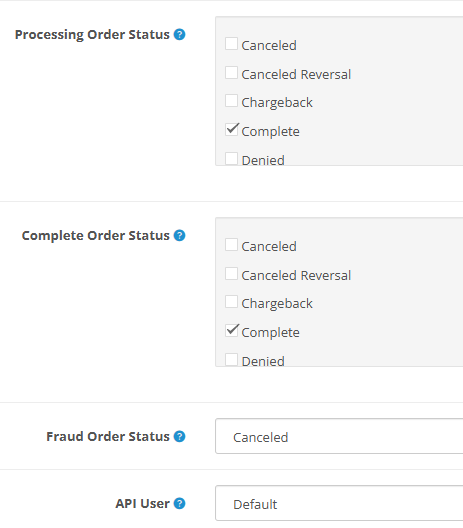Click the Fraud Order Status label
463x528 pixels.
click(x=108, y=436)
